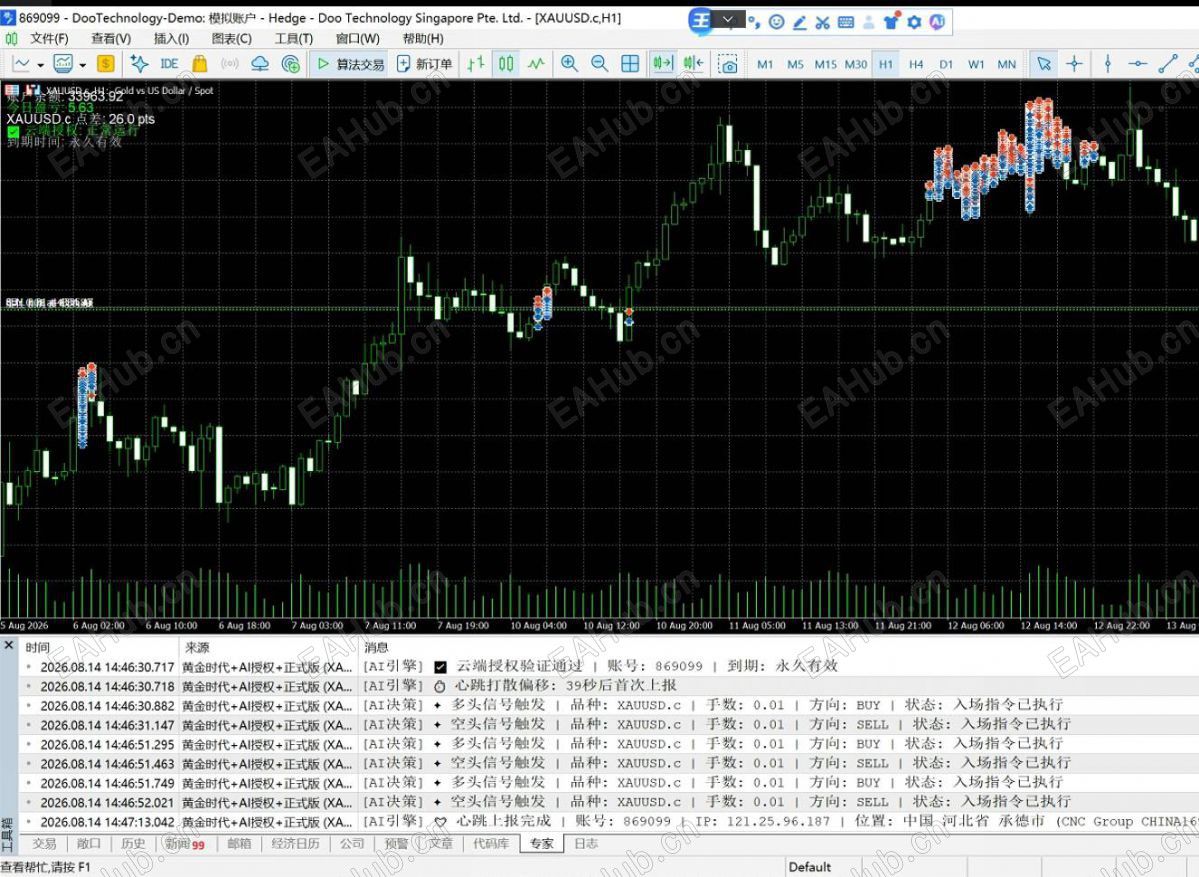Open the Market shopping bag icon
Image resolution: width=1199 pixels, height=877 pixels.
[x=200, y=64]
